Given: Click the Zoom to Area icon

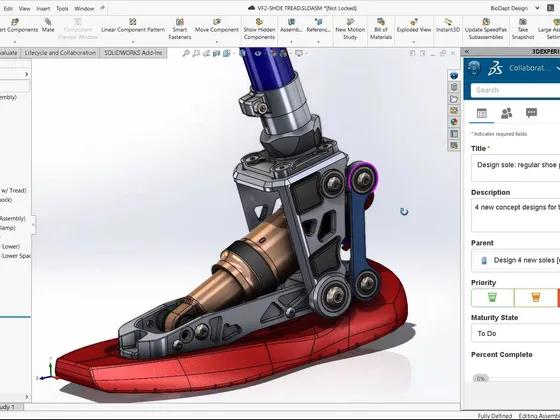Looking at the screenshot, I should pos(196,54).
